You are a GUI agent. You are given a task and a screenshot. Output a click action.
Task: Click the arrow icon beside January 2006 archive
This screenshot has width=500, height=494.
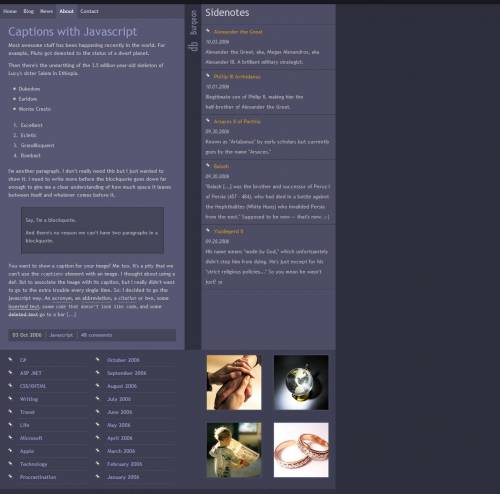pyautogui.click(x=98, y=476)
